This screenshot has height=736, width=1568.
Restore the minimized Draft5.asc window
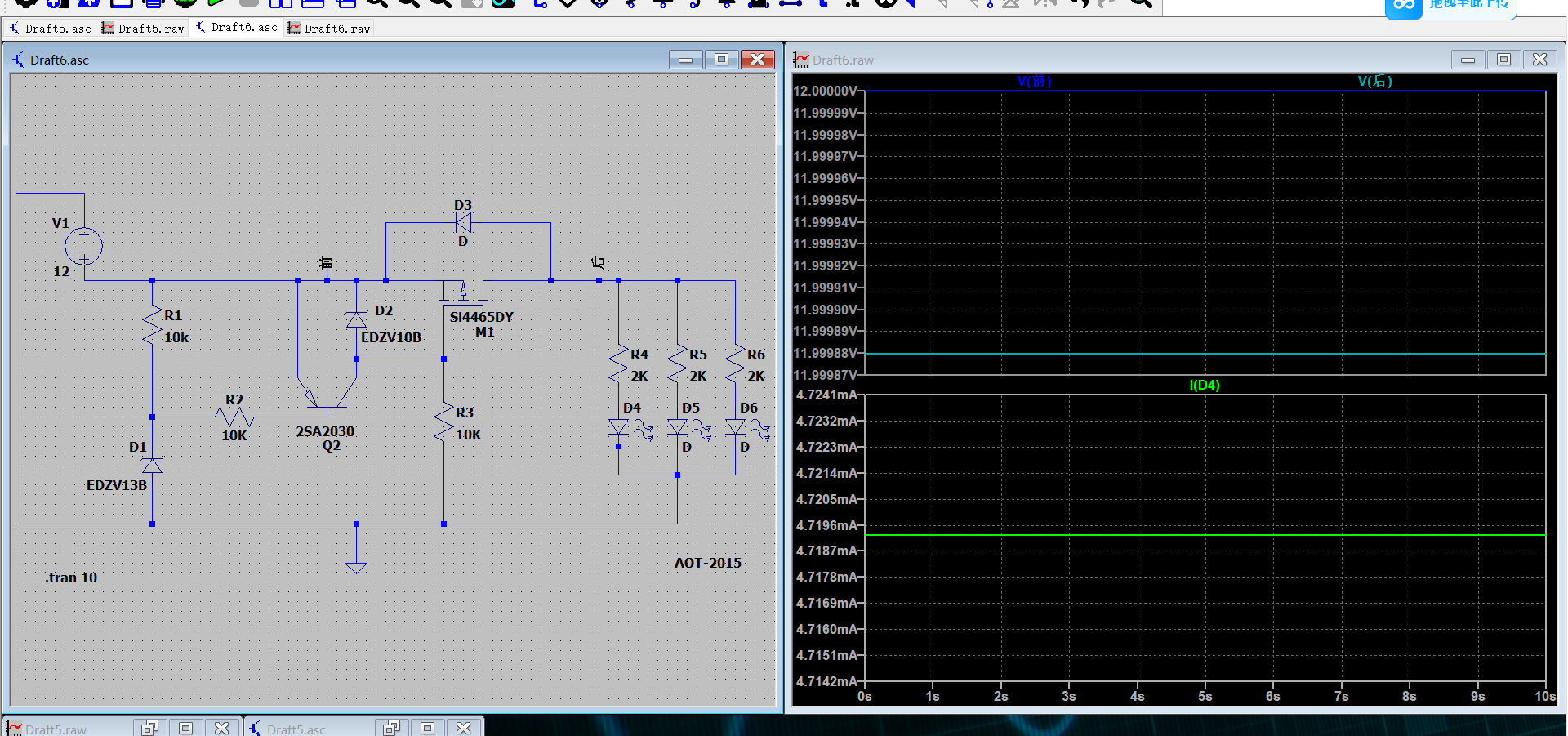[391, 728]
